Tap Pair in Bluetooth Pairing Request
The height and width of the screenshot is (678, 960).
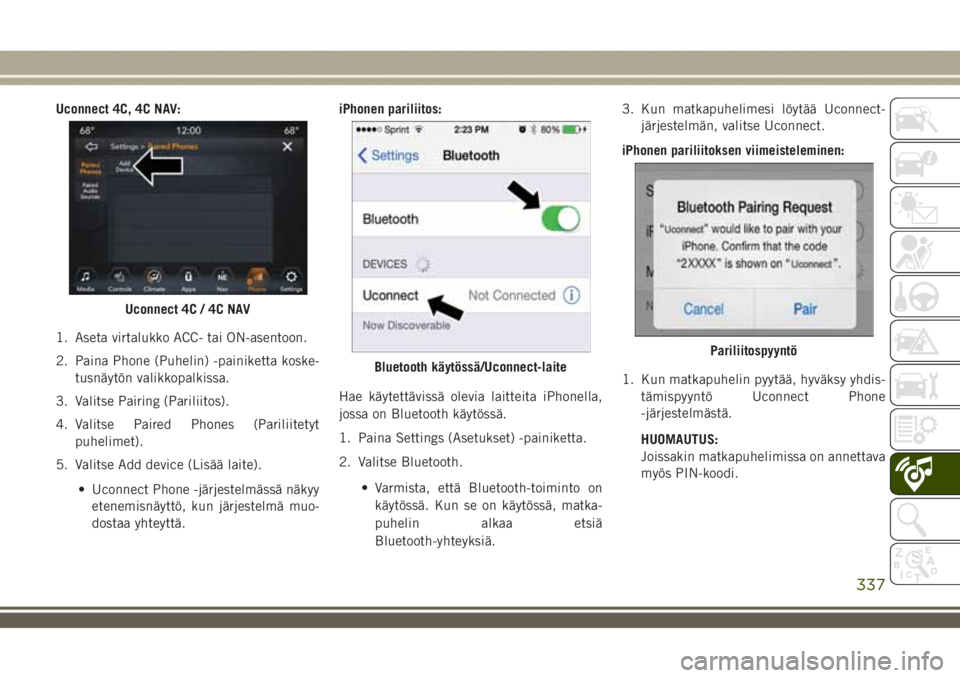[805, 309]
